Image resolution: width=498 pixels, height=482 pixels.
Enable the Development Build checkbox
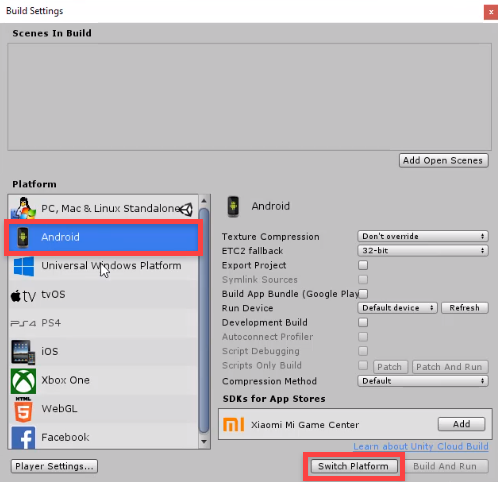pos(363,322)
